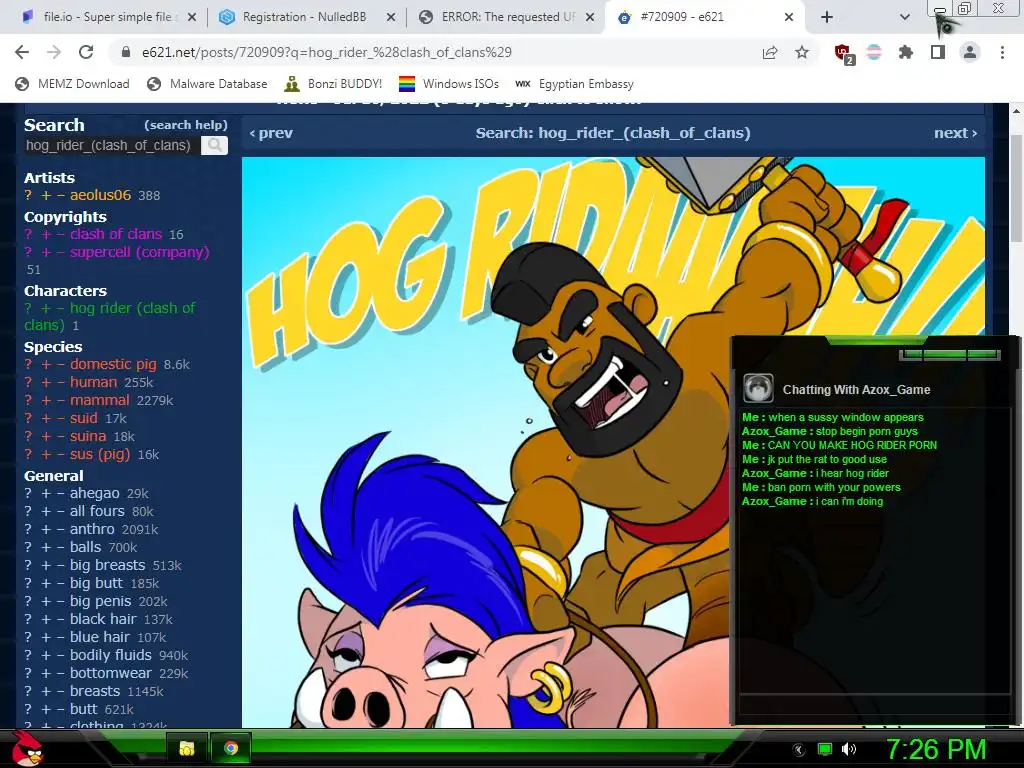
Task: Open wiki question mark for sus (pig)
Action: [x=28, y=455]
